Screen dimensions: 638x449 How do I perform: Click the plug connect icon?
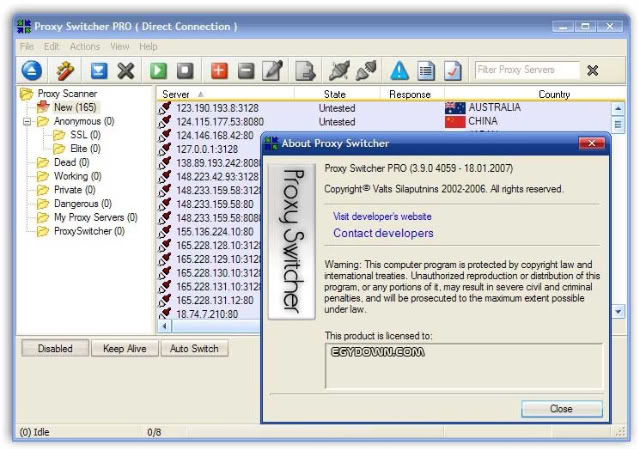click(x=366, y=70)
